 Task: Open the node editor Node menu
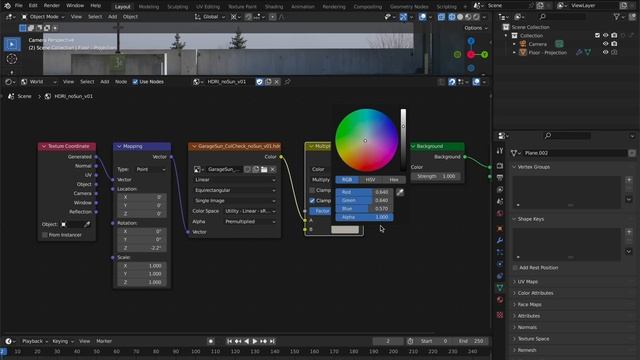click(x=121, y=82)
